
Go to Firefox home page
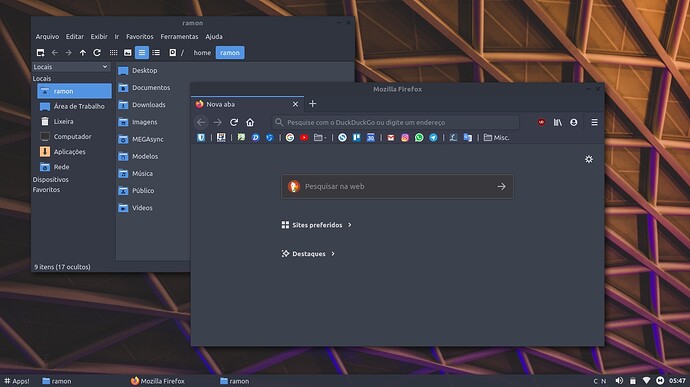click(x=250, y=122)
